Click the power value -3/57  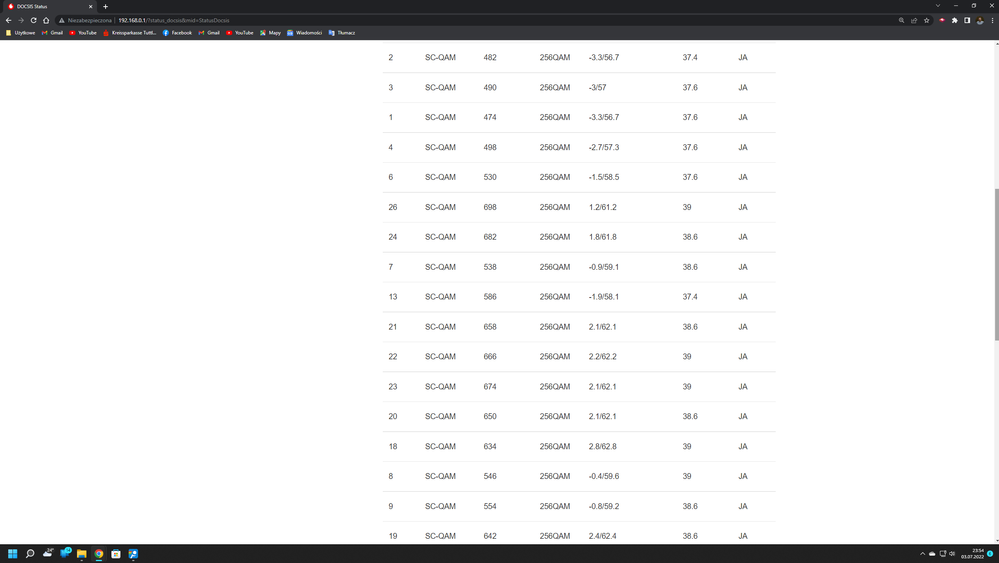[598, 87]
